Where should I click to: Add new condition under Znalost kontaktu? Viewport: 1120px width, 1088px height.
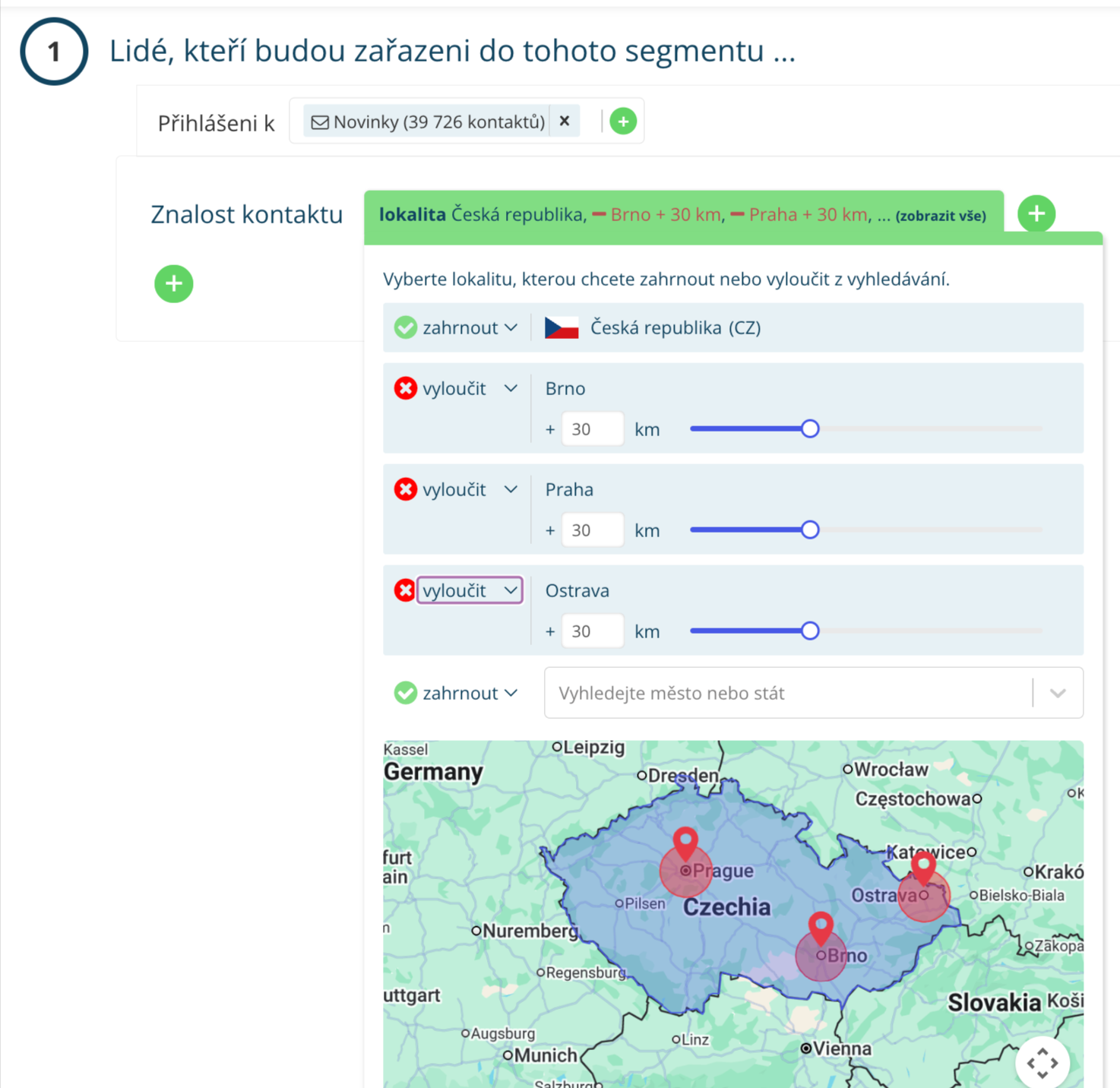174,284
